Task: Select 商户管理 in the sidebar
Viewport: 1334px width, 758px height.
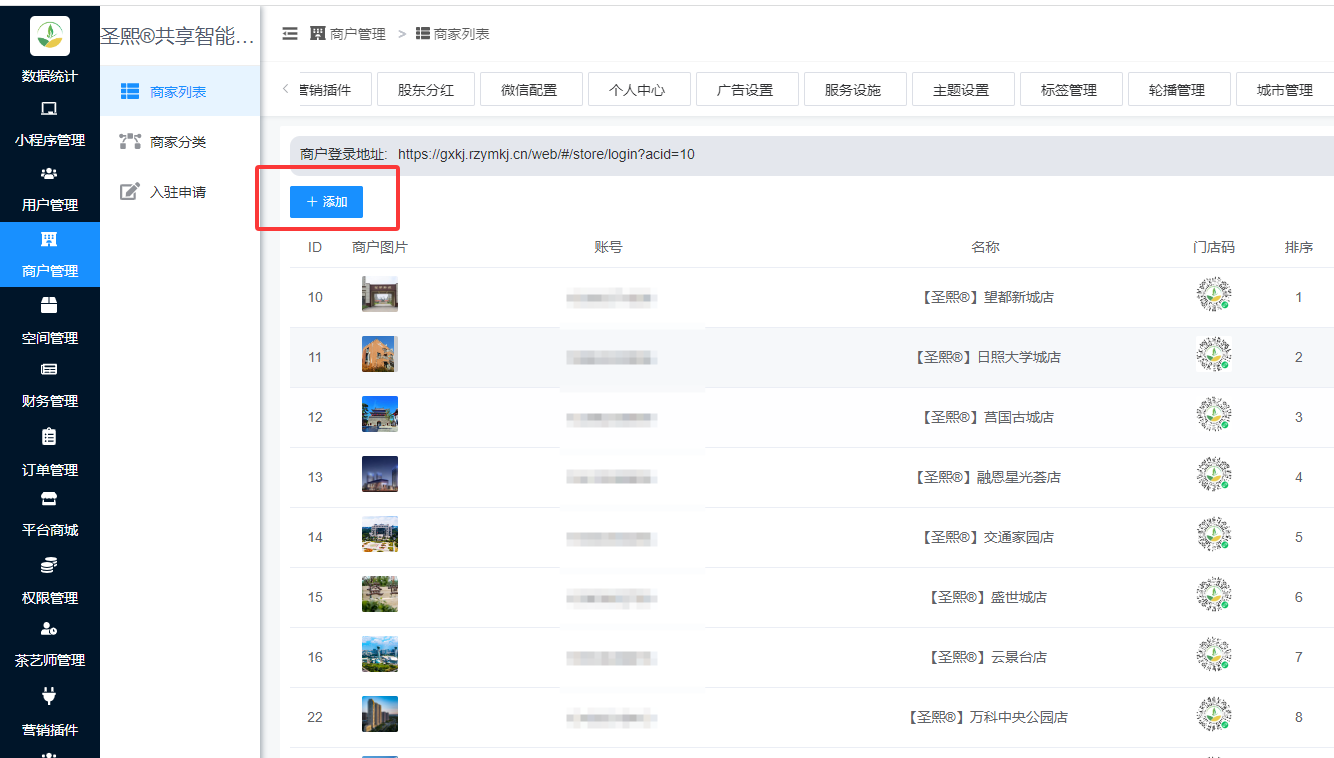Action: [50, 255]
